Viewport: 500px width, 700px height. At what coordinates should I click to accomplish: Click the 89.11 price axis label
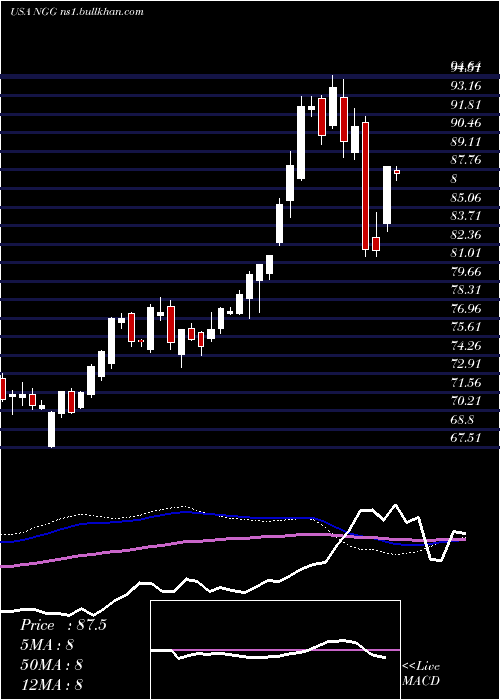pos(466,142)
